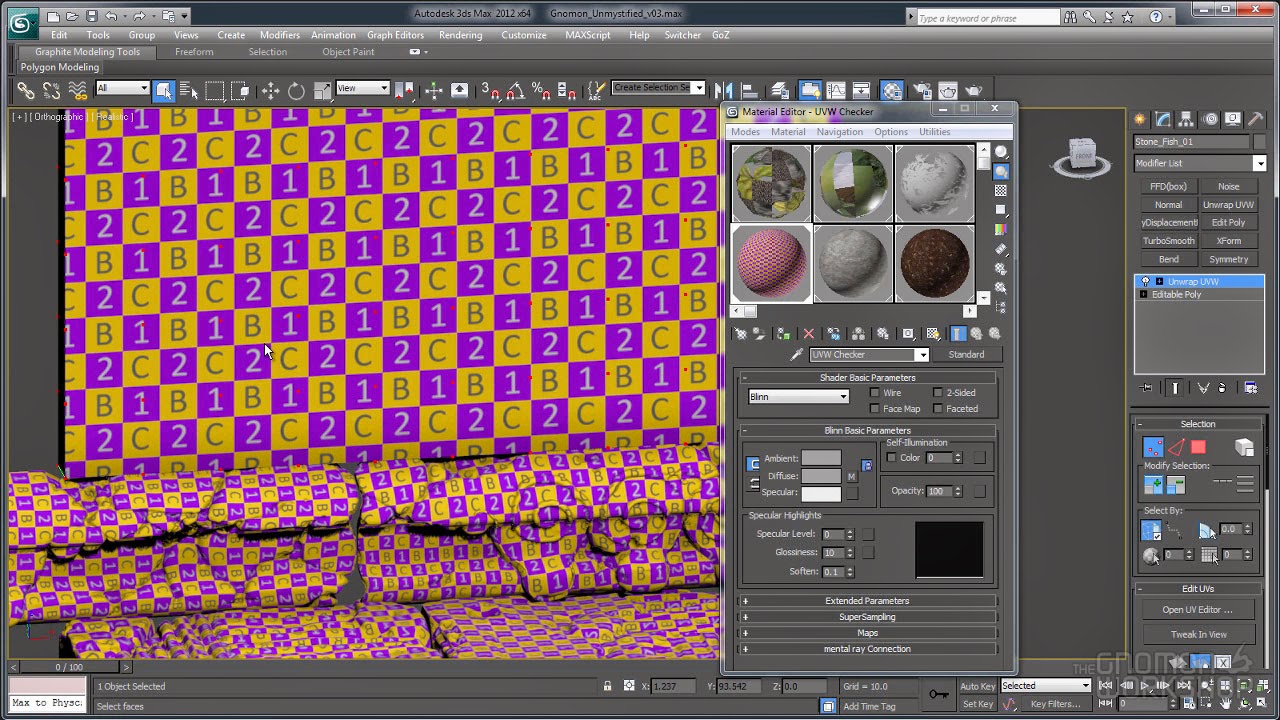This screenshot has width=1280, height=720.
Task: Select the Move transform tool
Action: (270, 91)
